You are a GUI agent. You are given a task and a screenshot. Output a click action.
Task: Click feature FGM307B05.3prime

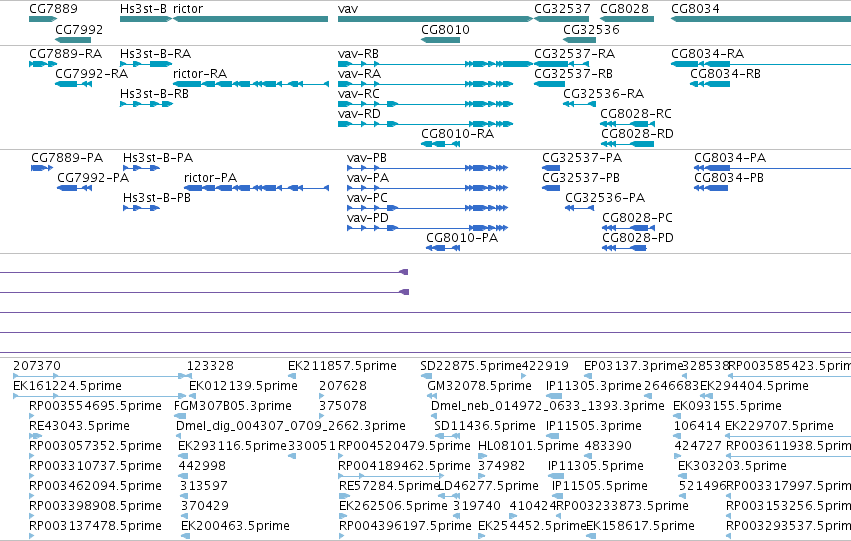pos(232,405)
